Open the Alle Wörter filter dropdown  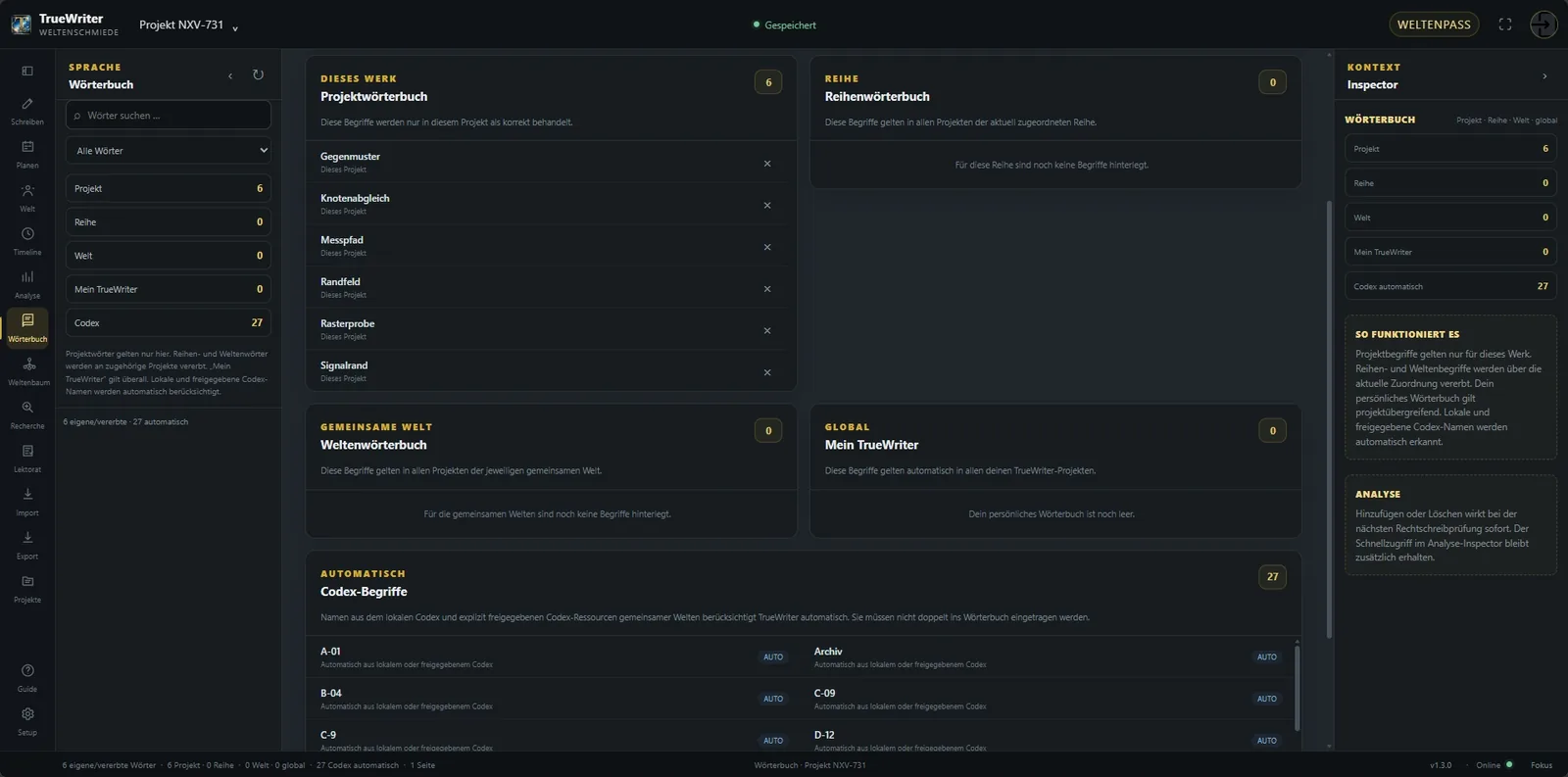click(169, 151)
